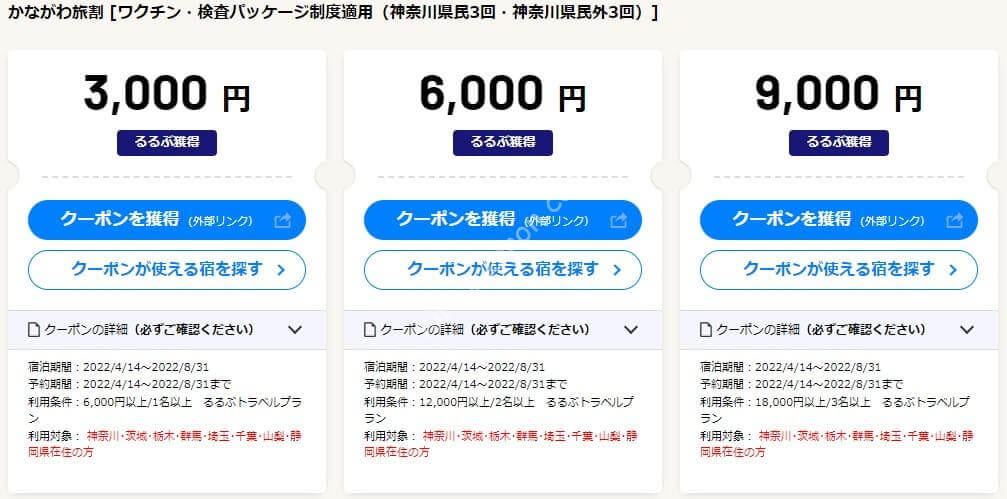Get the 6,000円 coupon via クーポンを獲得
The width and height of the screenshot is (1007, 499).
(503, 220)
